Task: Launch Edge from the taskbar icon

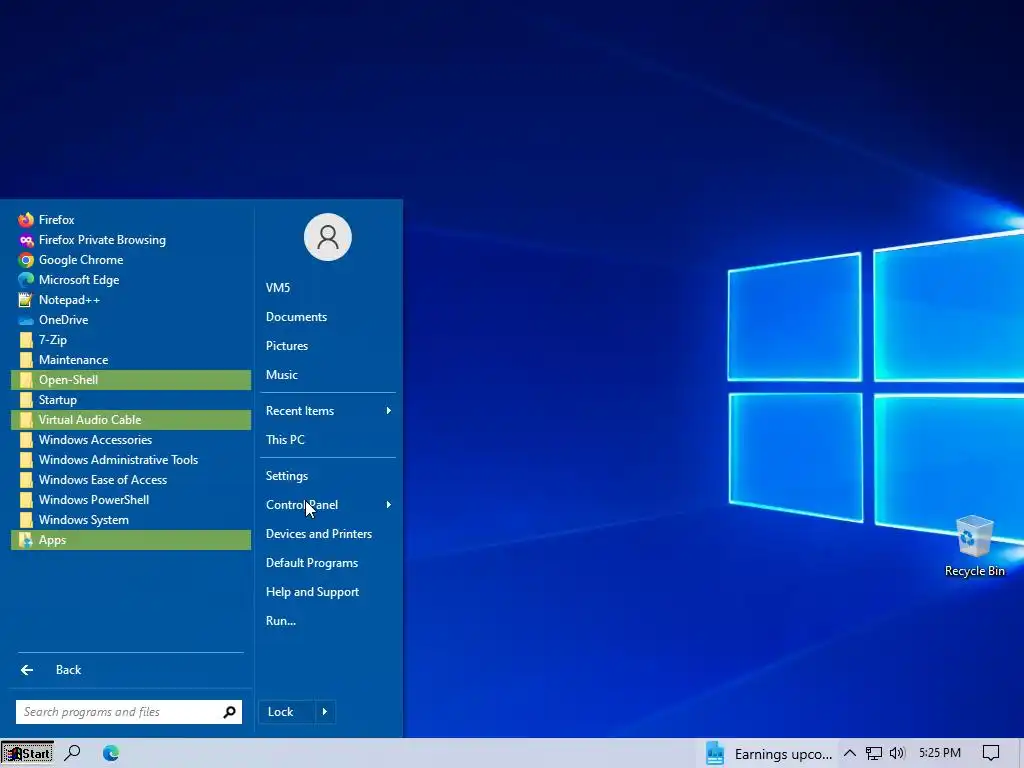Action: (x=111, y=753)
